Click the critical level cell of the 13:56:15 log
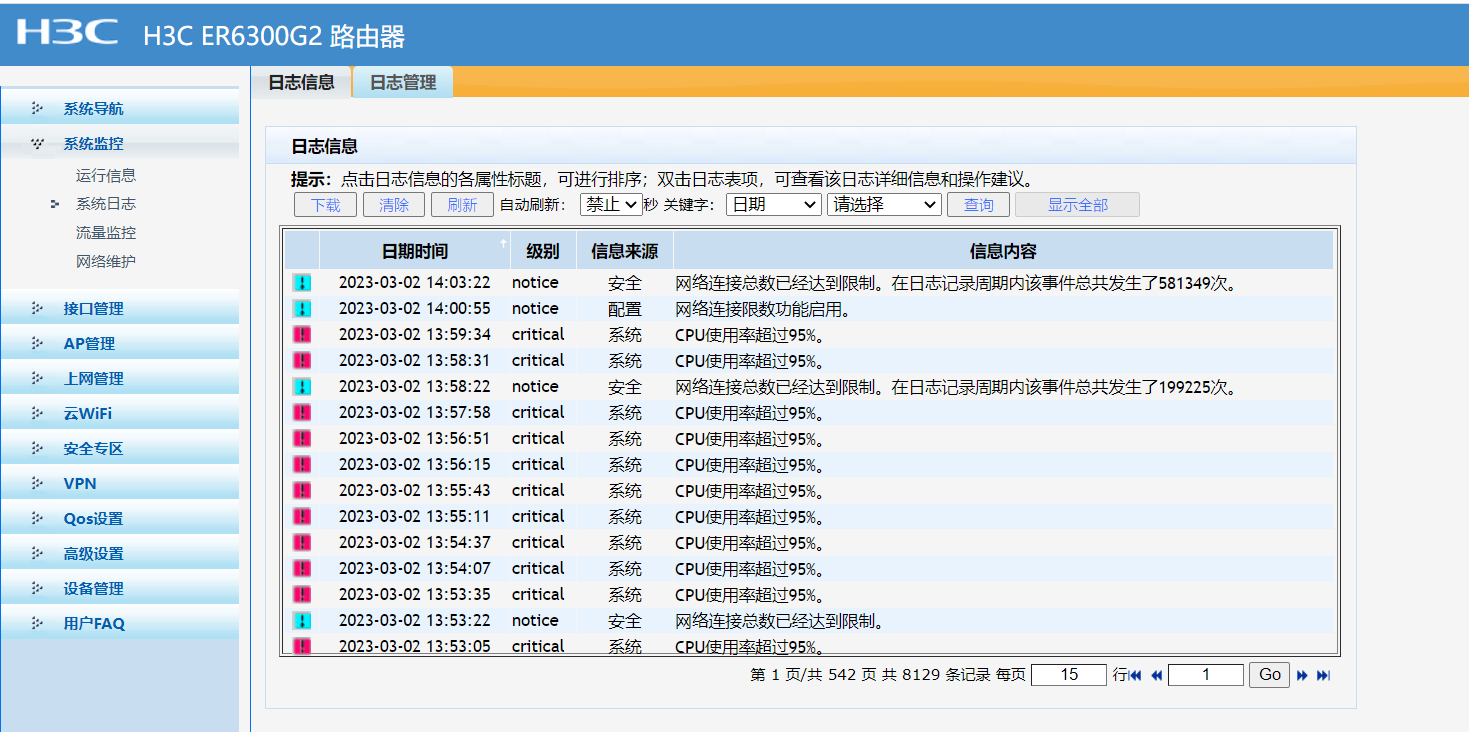The width and height of the screenshot is (1469, 732). 538,465
